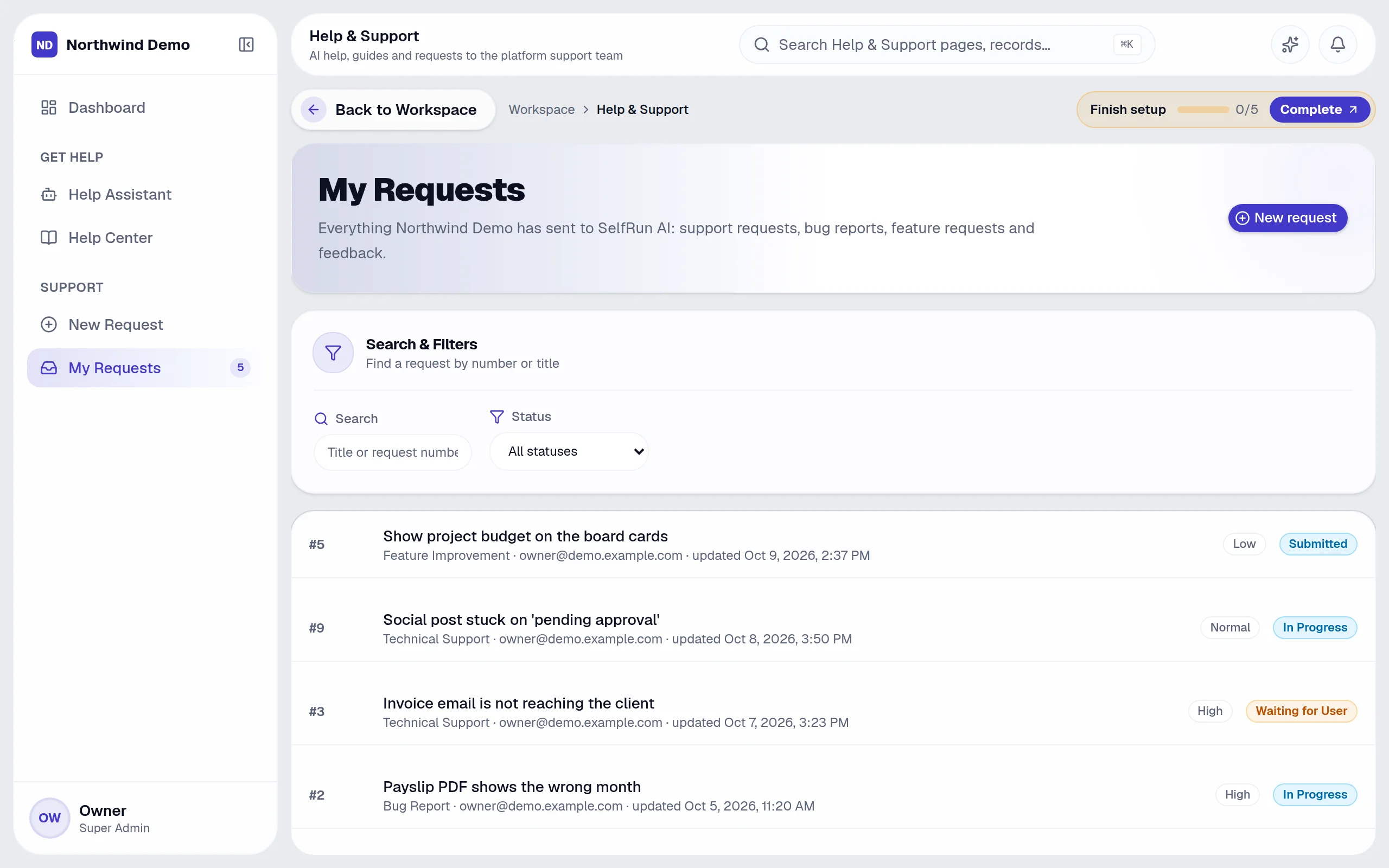This screenshot has height=868, width=1389.
Task: Click the Help Assistant robot icon
Action: point(49,195)
